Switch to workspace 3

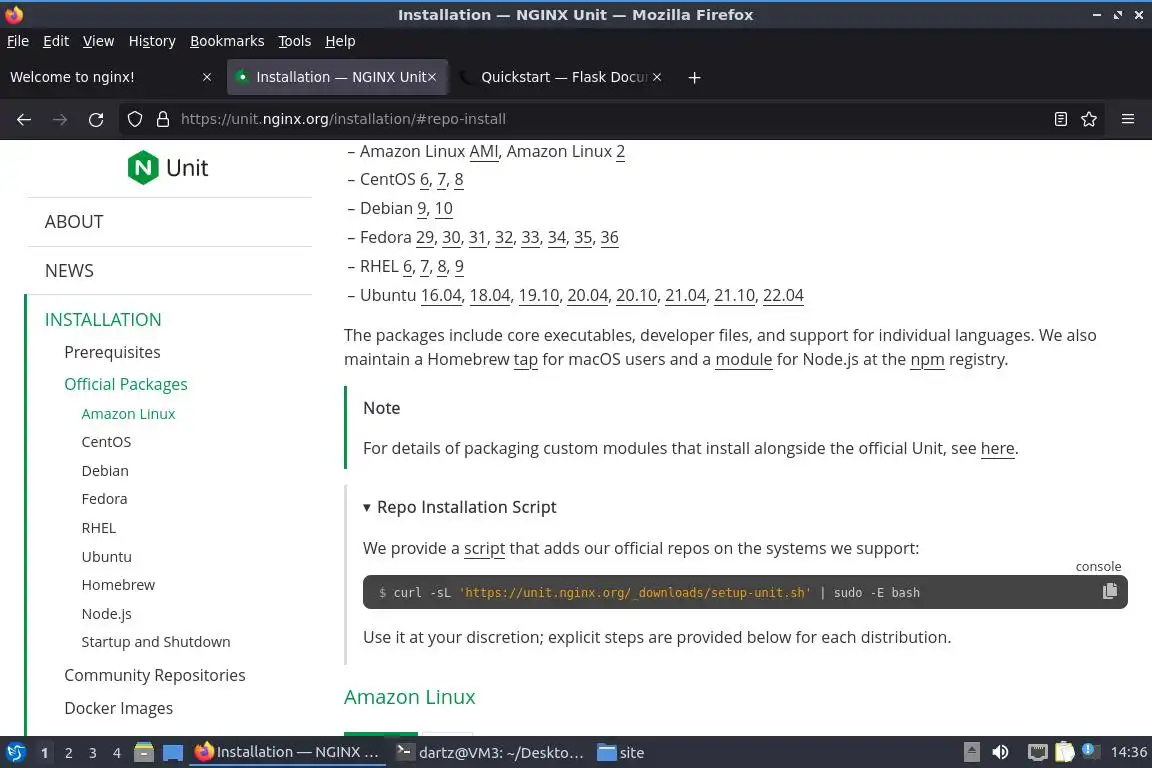point(93,753)
